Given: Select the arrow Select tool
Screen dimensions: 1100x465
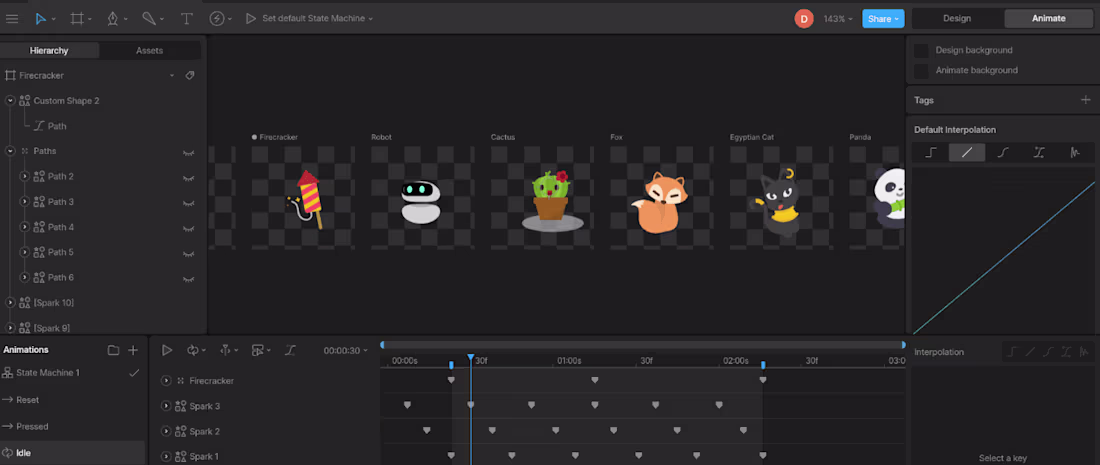Looking at the screenshot, I should [41, 19].
